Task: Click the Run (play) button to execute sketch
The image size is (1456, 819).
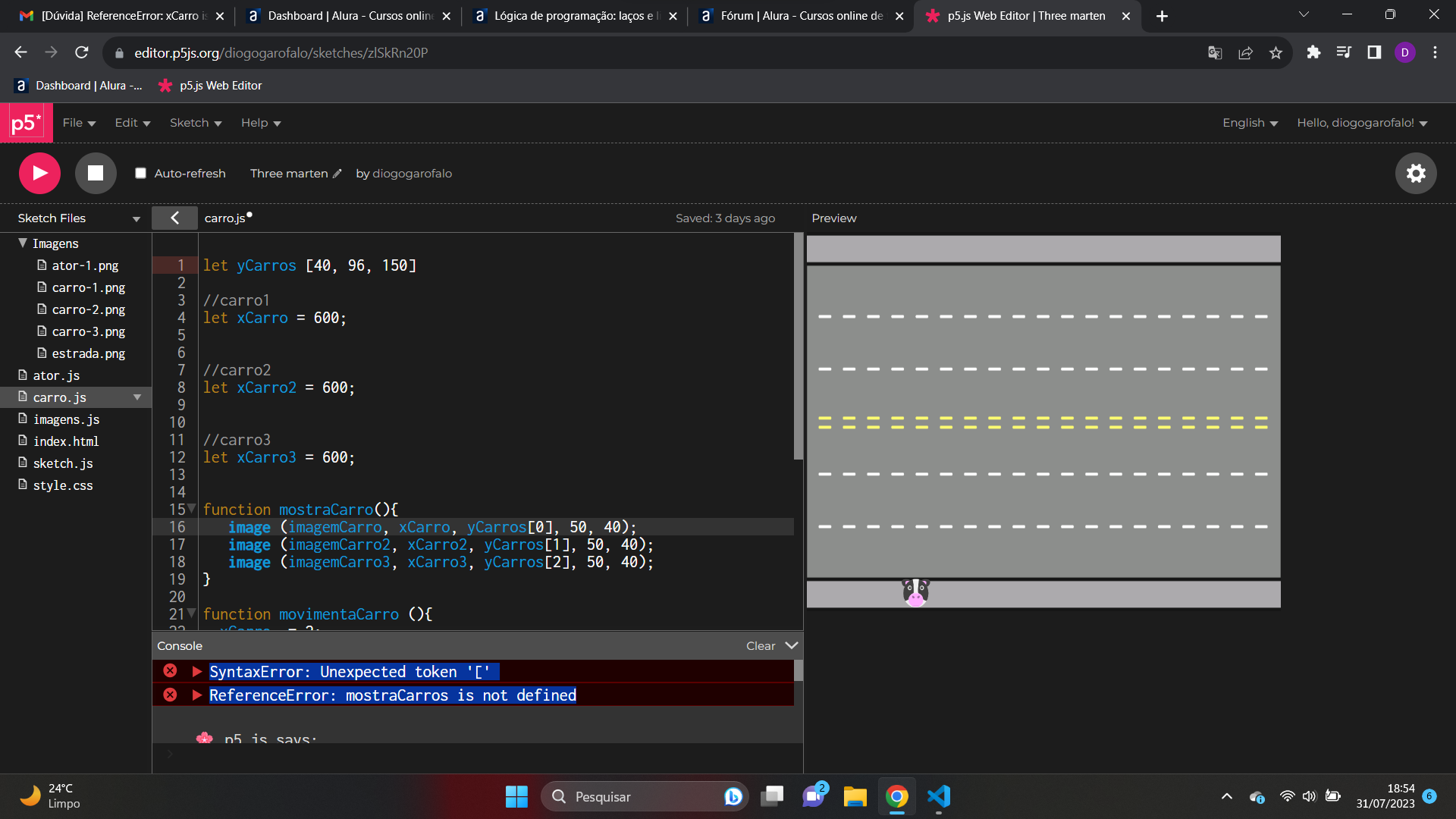Action: point(40,173)
